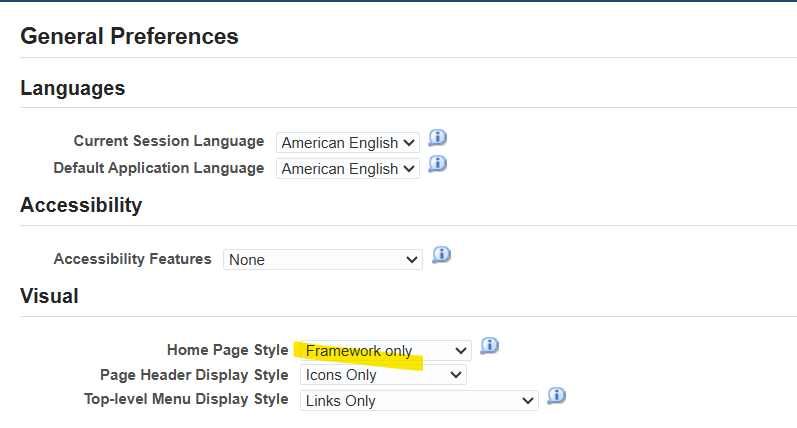The width and height of the screenshot is (797, 428).
Task: Expand the Default Application Language dropdown
Action: tap(348, 169)
